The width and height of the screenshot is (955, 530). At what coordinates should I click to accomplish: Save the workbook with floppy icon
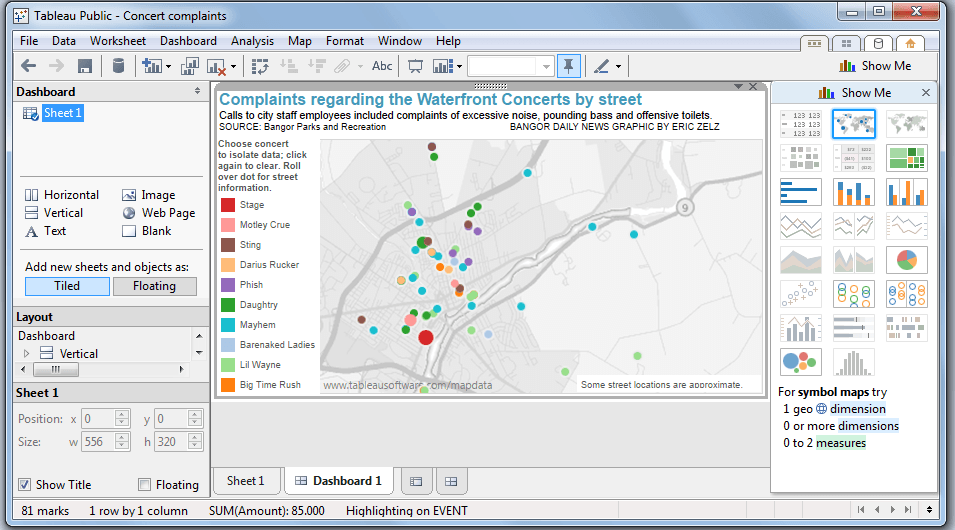point(85,66)
